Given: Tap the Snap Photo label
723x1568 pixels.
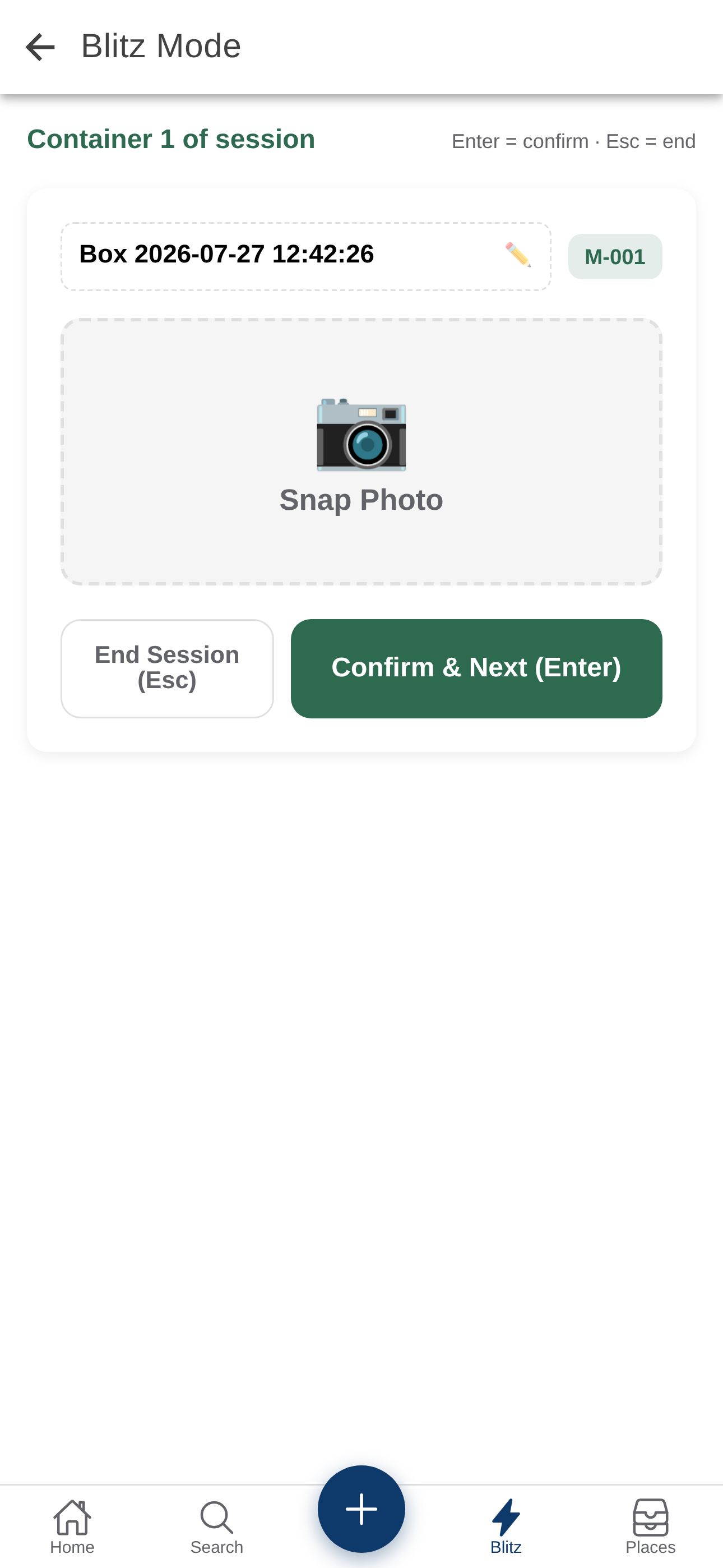Looking at the screenshot, I should 361,500.
